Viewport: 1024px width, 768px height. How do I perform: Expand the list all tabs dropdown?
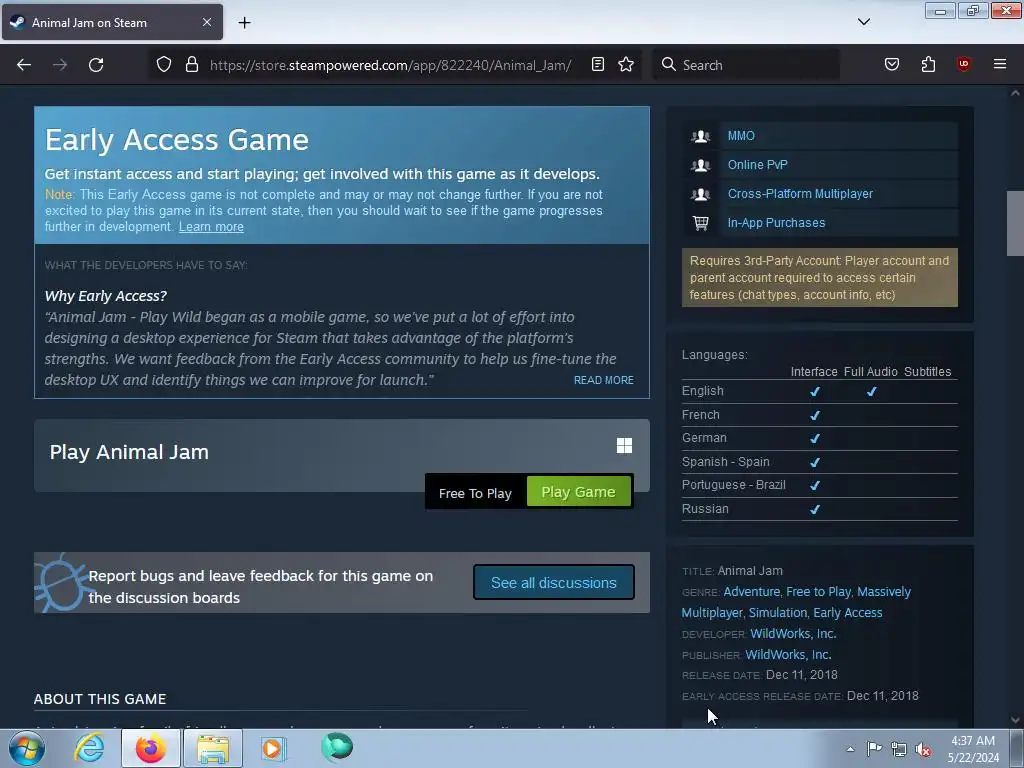pos(863,22)
